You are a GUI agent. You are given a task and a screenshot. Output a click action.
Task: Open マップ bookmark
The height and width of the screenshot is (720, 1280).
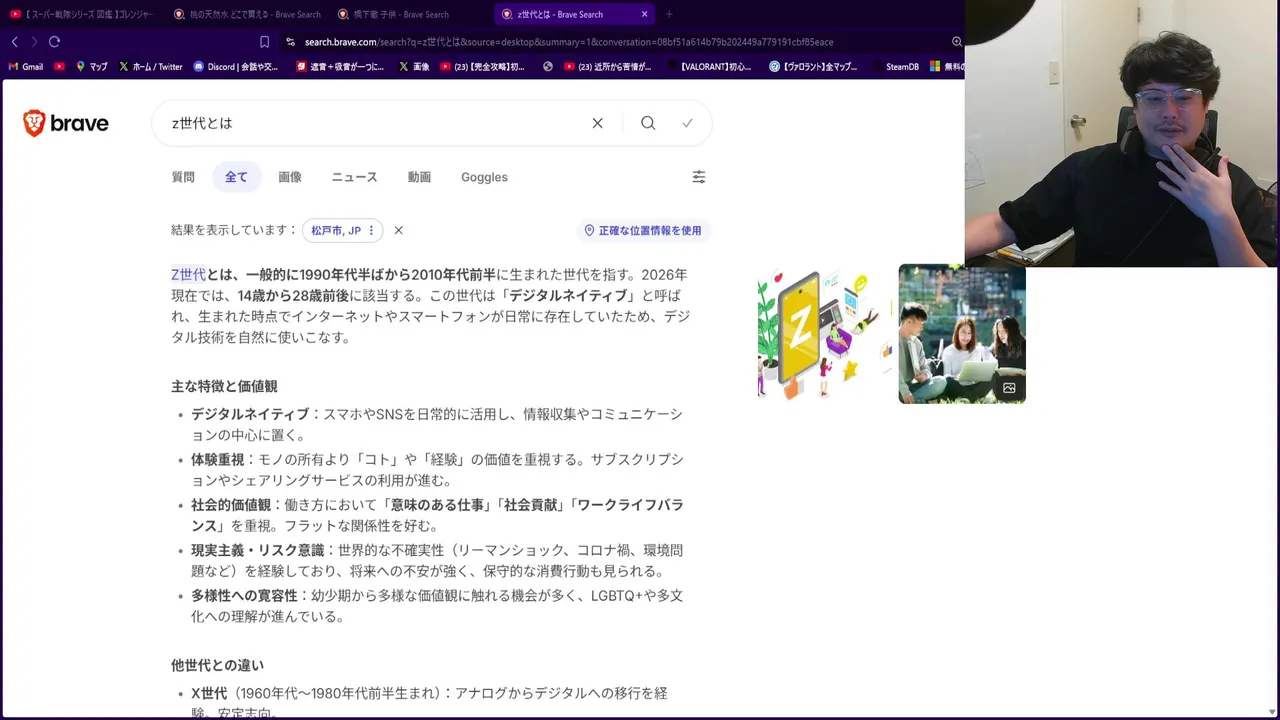click(92, 67)
